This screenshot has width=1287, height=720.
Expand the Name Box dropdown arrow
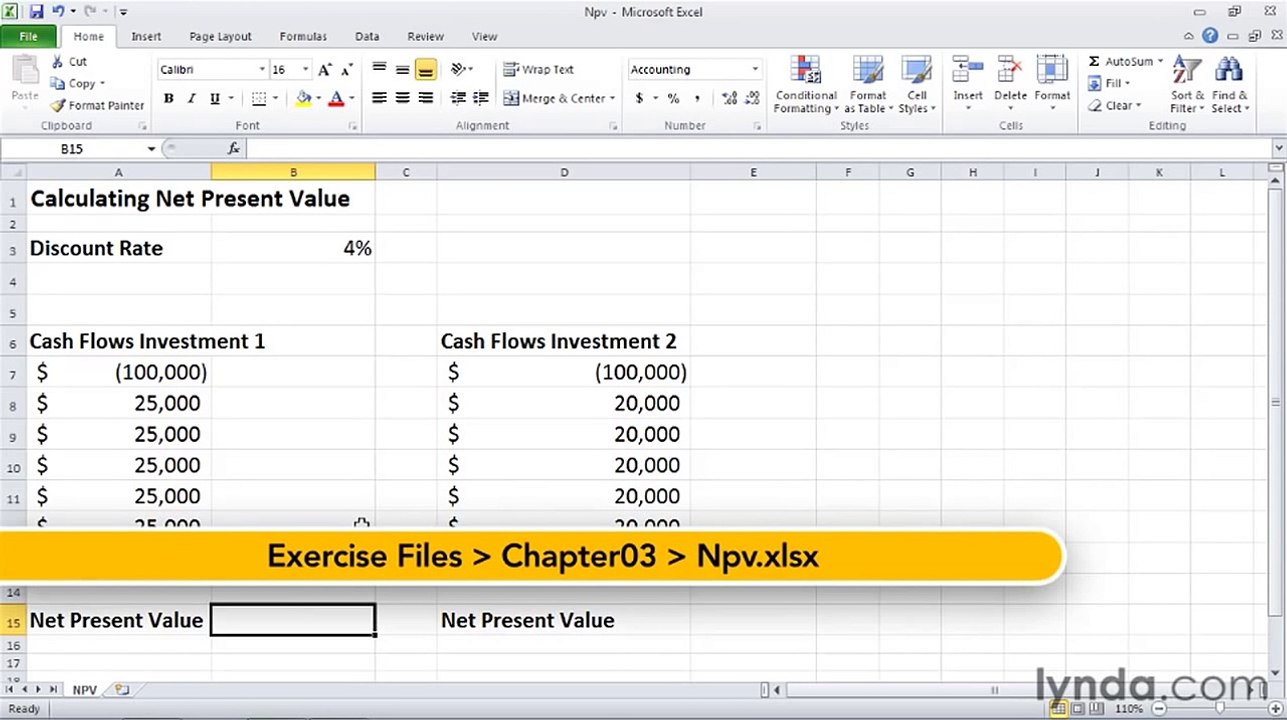click(151, 148)
